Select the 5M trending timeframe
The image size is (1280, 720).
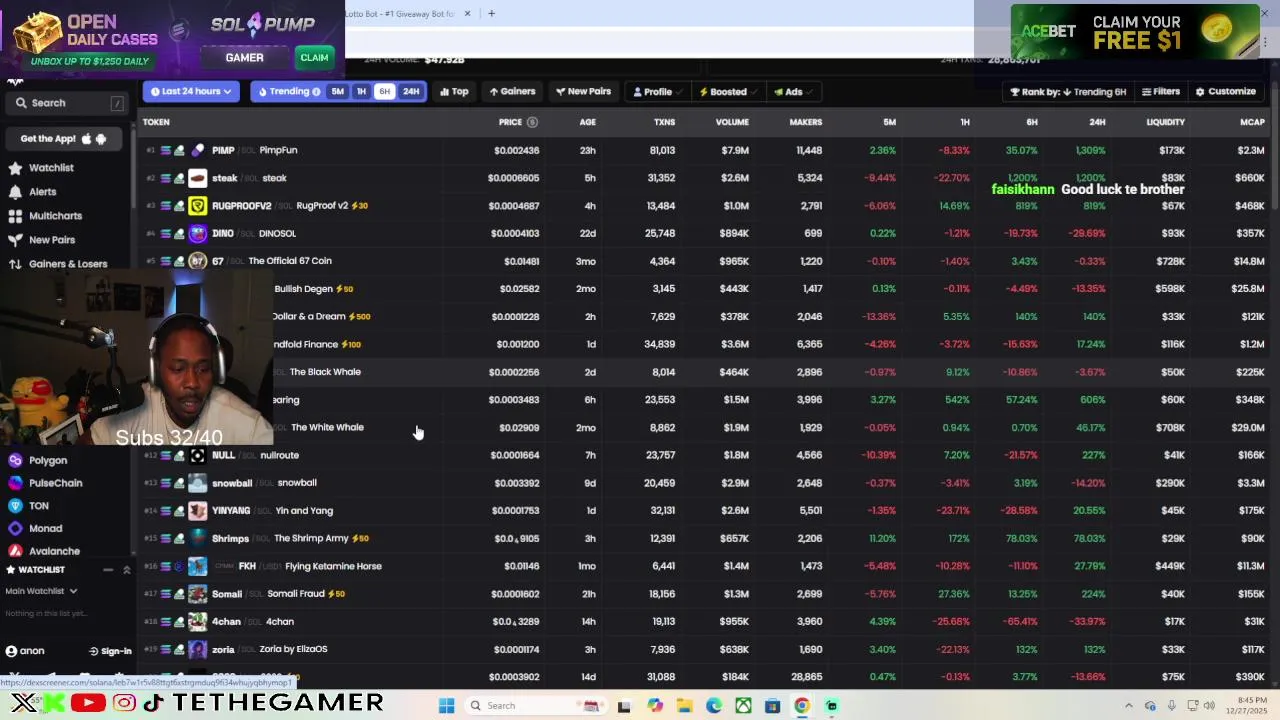(x=338, y=91)
